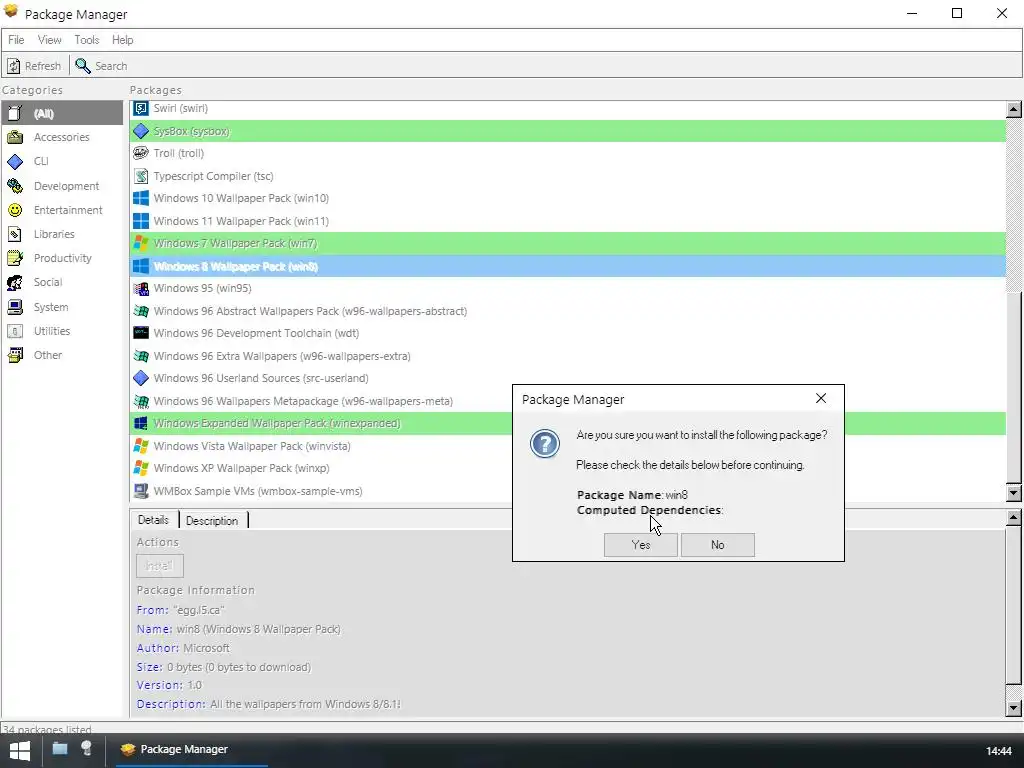This screenshot has width=1024, height=768.
Task: Click the Refresh toolbar button
Action: 34,66
